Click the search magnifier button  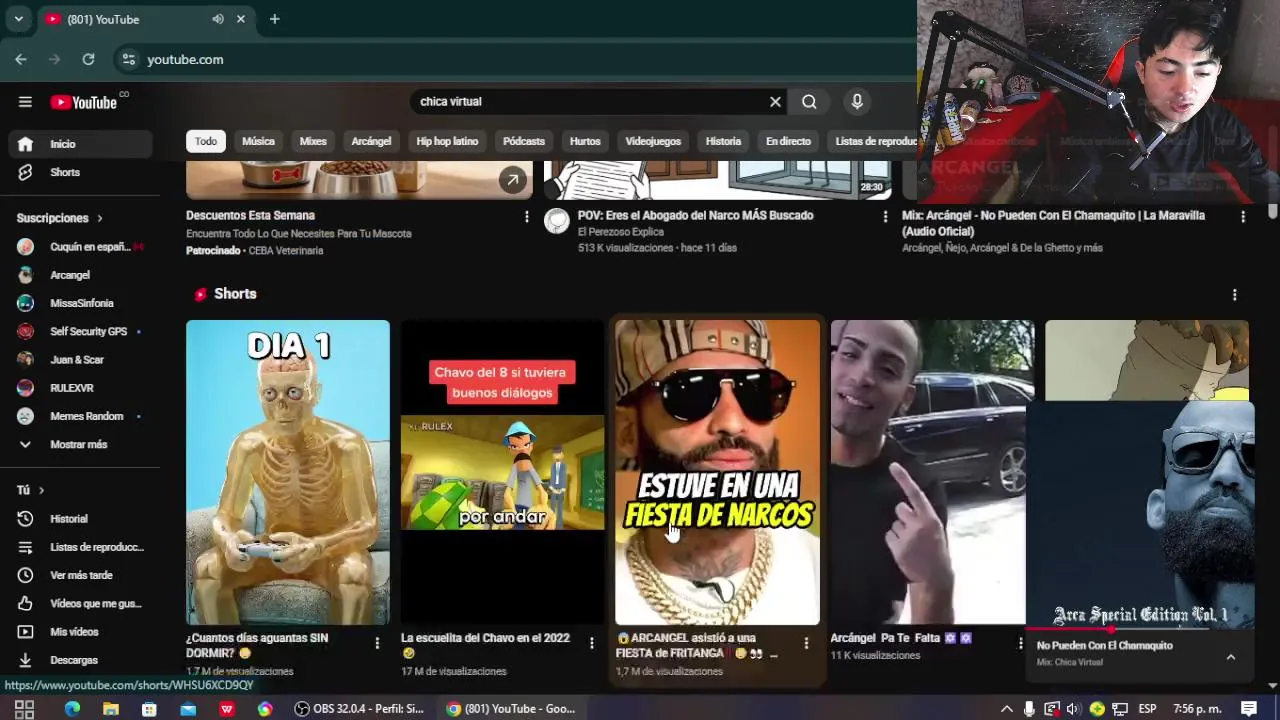click(809, 101)
